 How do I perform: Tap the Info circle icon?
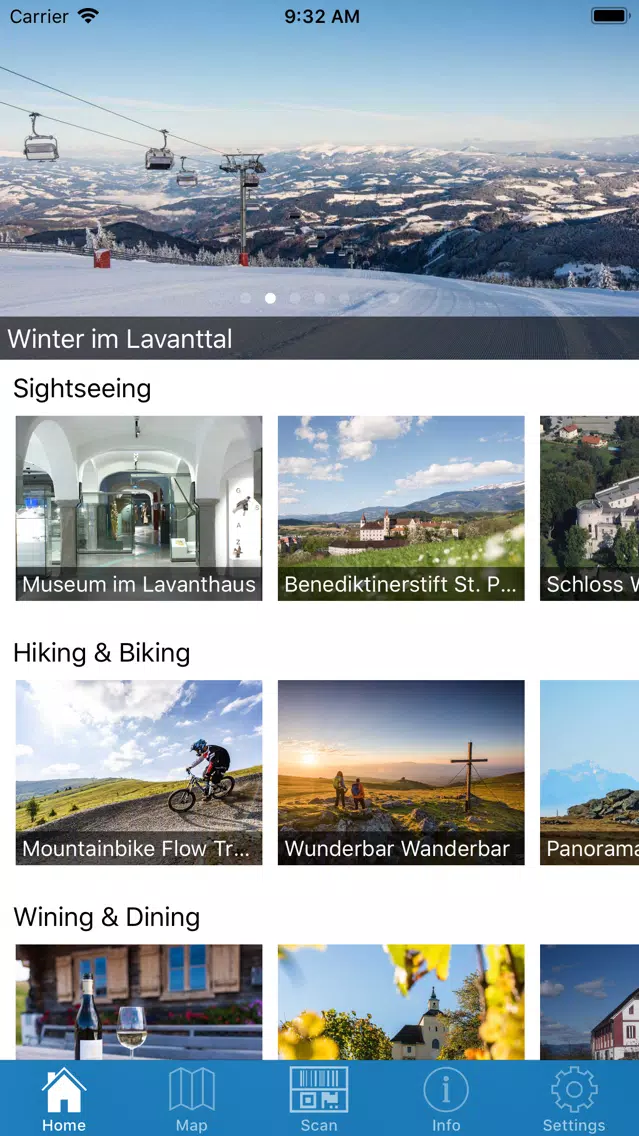446,1090
